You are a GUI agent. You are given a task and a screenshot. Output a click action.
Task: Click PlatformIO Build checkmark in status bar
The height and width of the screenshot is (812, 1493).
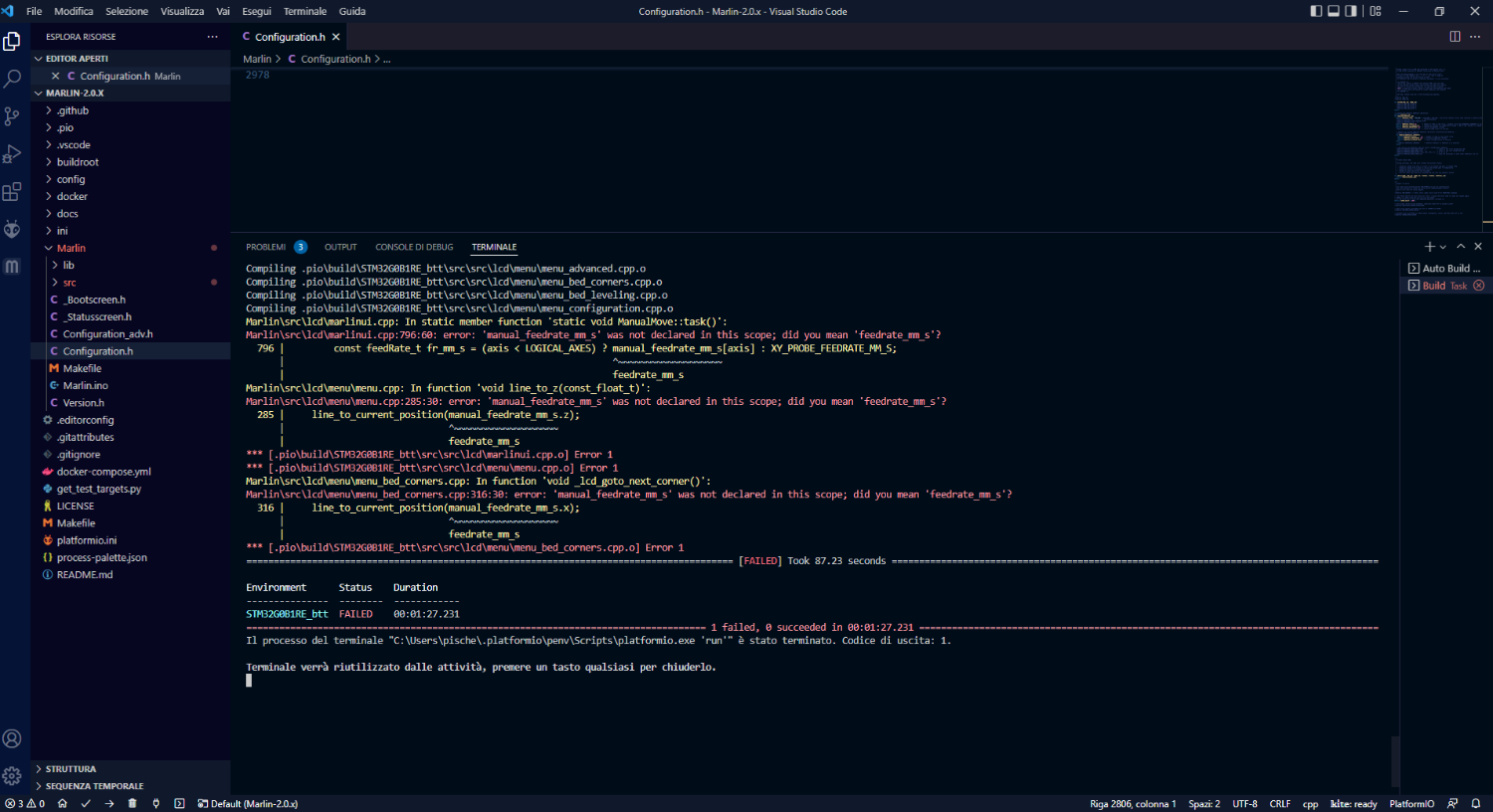(86, 804)
